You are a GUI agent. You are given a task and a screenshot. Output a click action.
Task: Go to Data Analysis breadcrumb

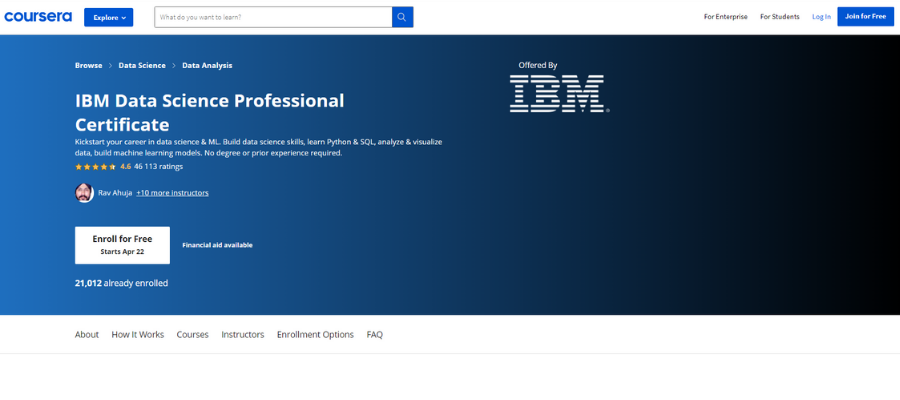207,65
